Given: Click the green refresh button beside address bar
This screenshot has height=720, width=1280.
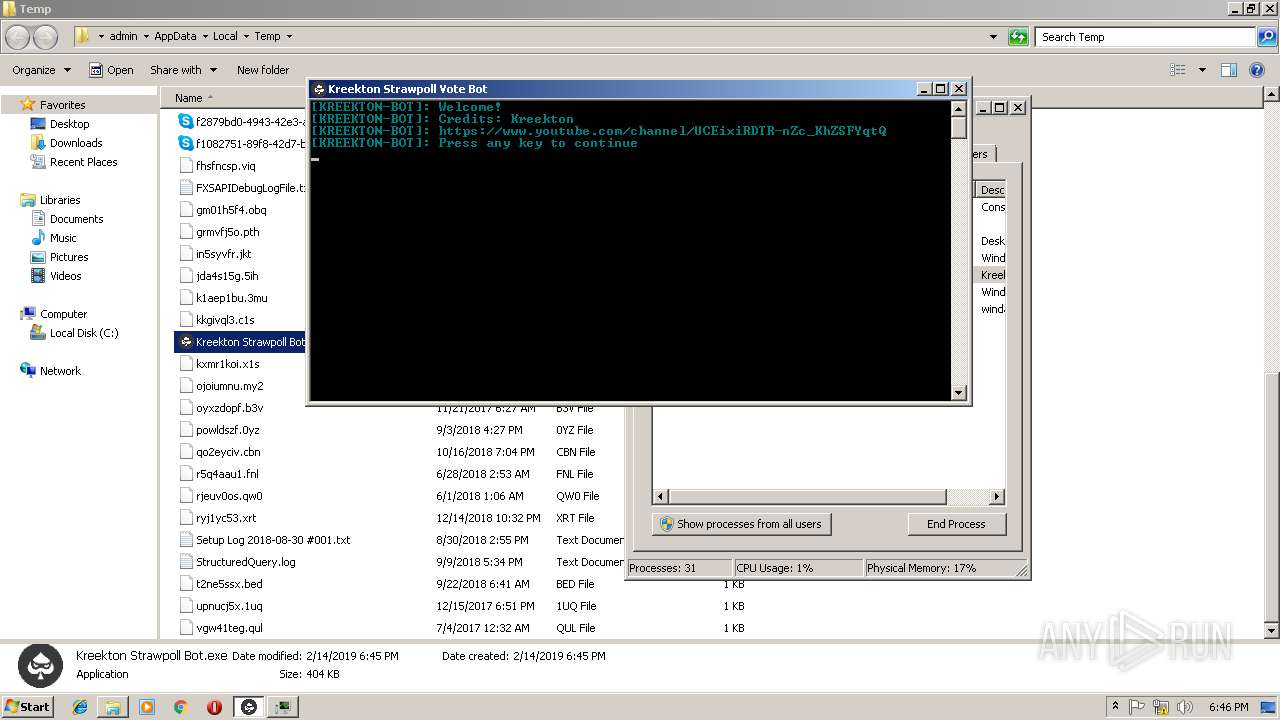Looking at the screenshot, I should (x=1018, y=37).
